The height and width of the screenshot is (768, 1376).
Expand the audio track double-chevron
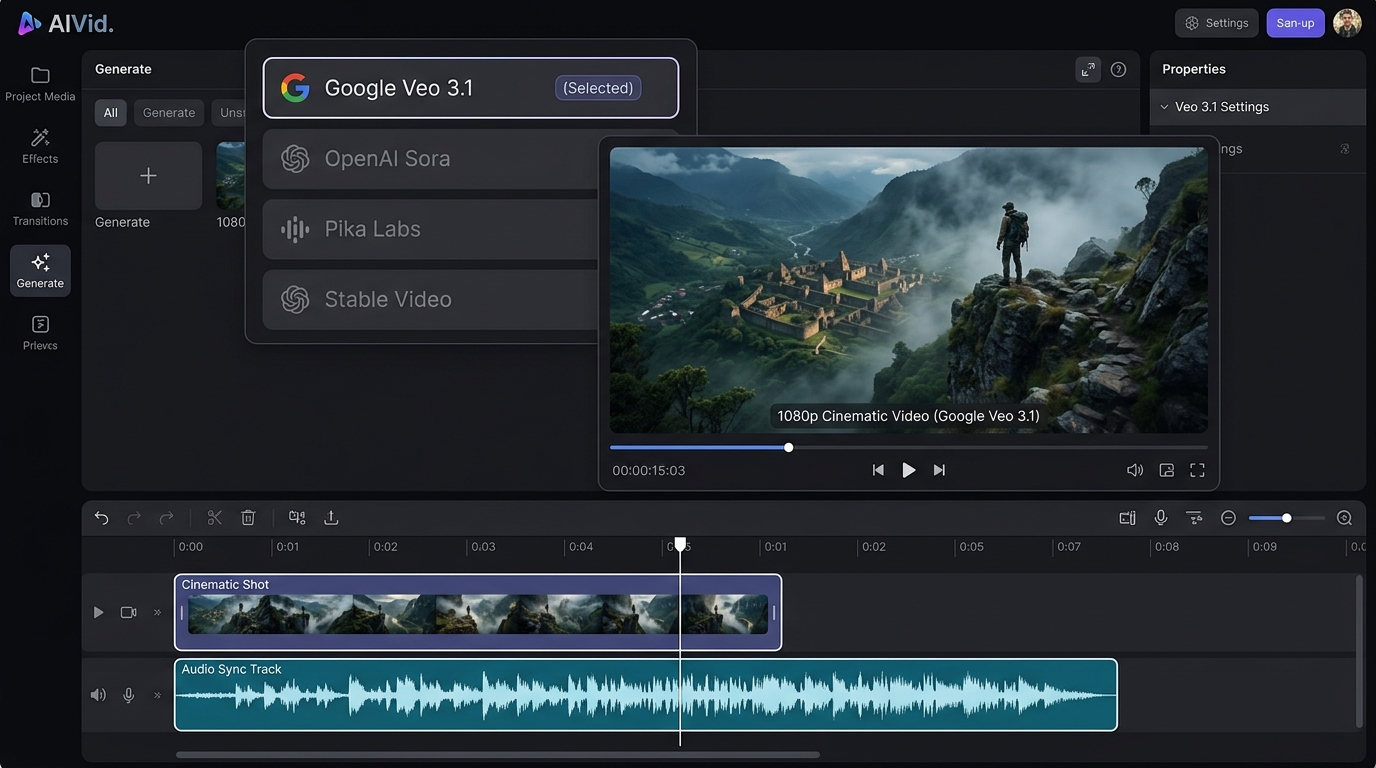coord(157,695)
